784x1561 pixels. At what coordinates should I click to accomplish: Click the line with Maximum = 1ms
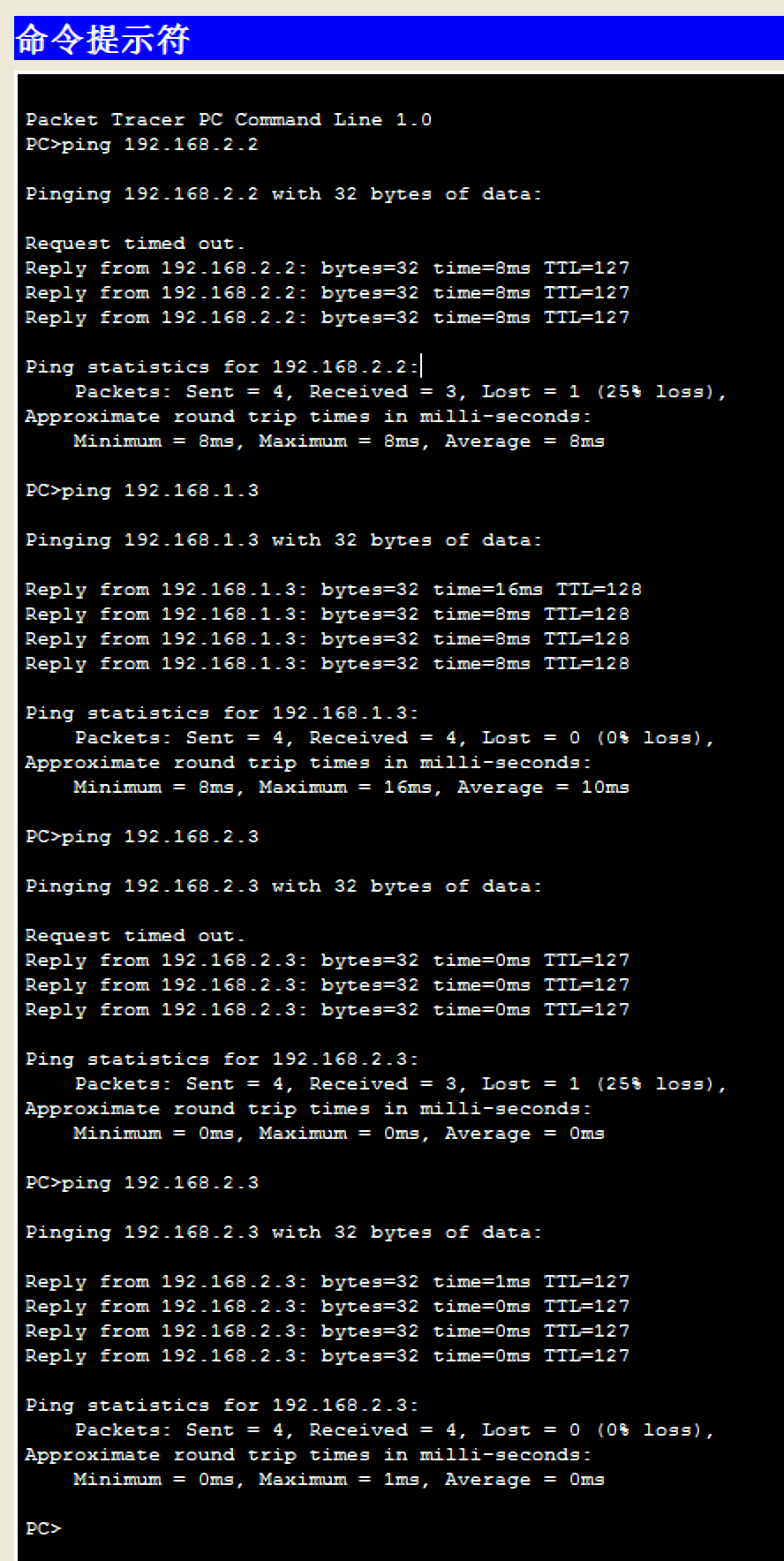click(x=338, y=1479)
